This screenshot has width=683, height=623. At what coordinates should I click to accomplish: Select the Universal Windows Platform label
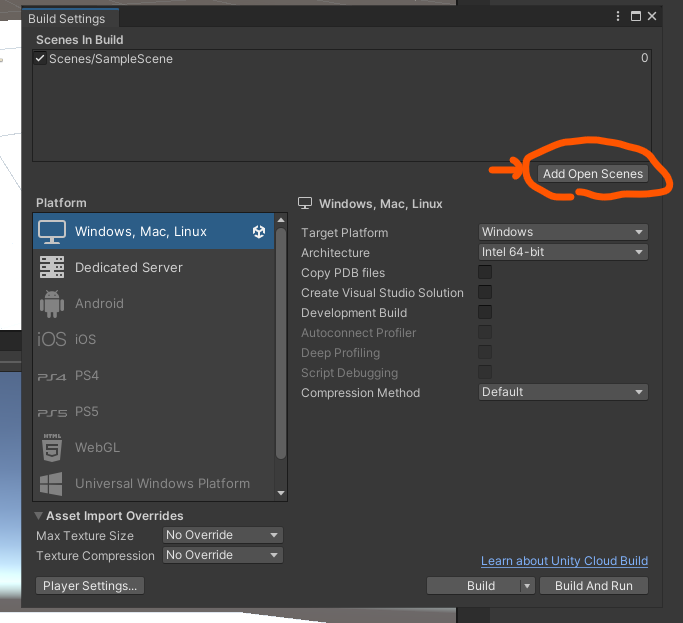[162, 484]
